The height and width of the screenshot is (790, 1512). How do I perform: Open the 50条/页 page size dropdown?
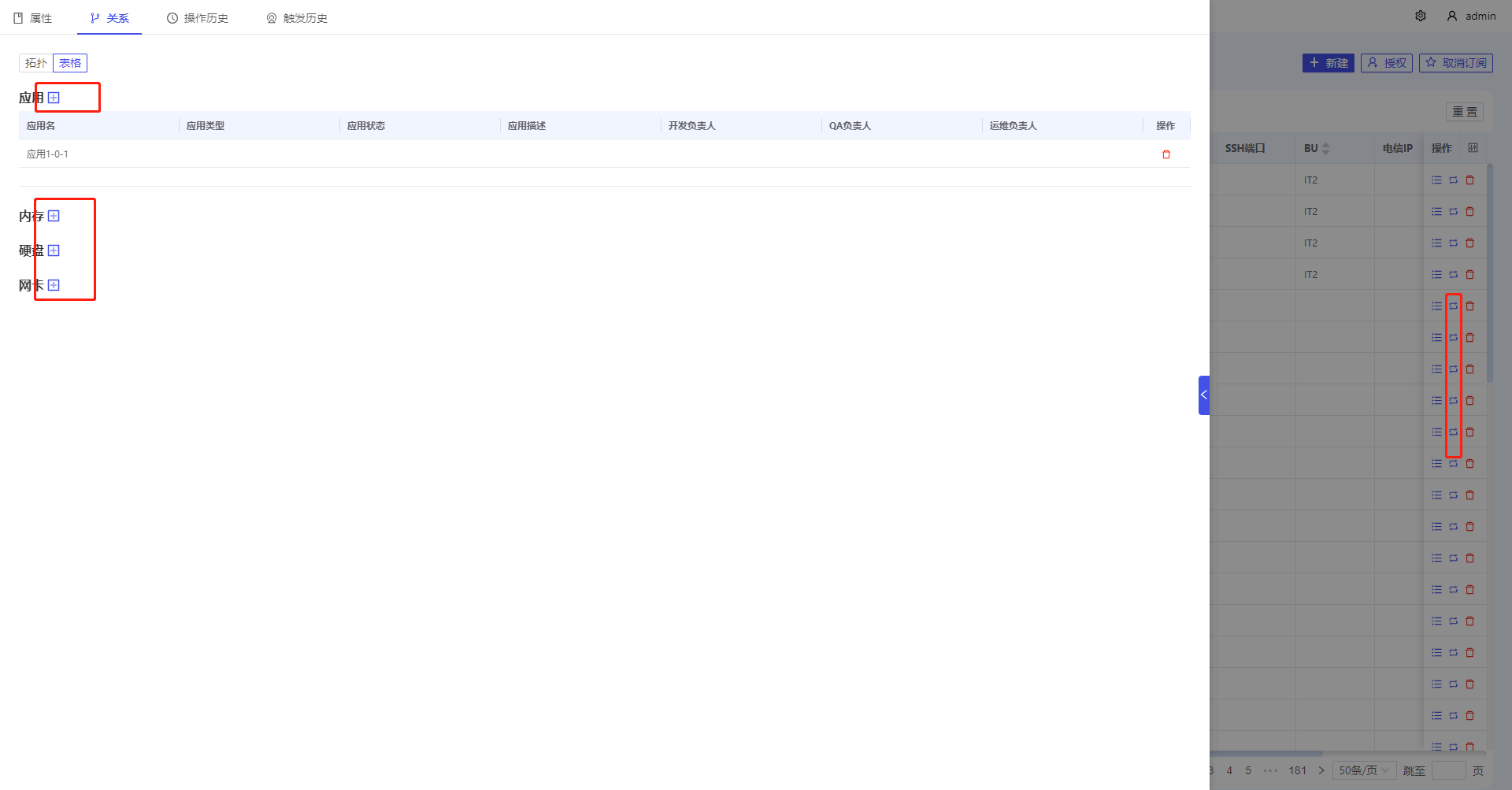pos(1364,770)
